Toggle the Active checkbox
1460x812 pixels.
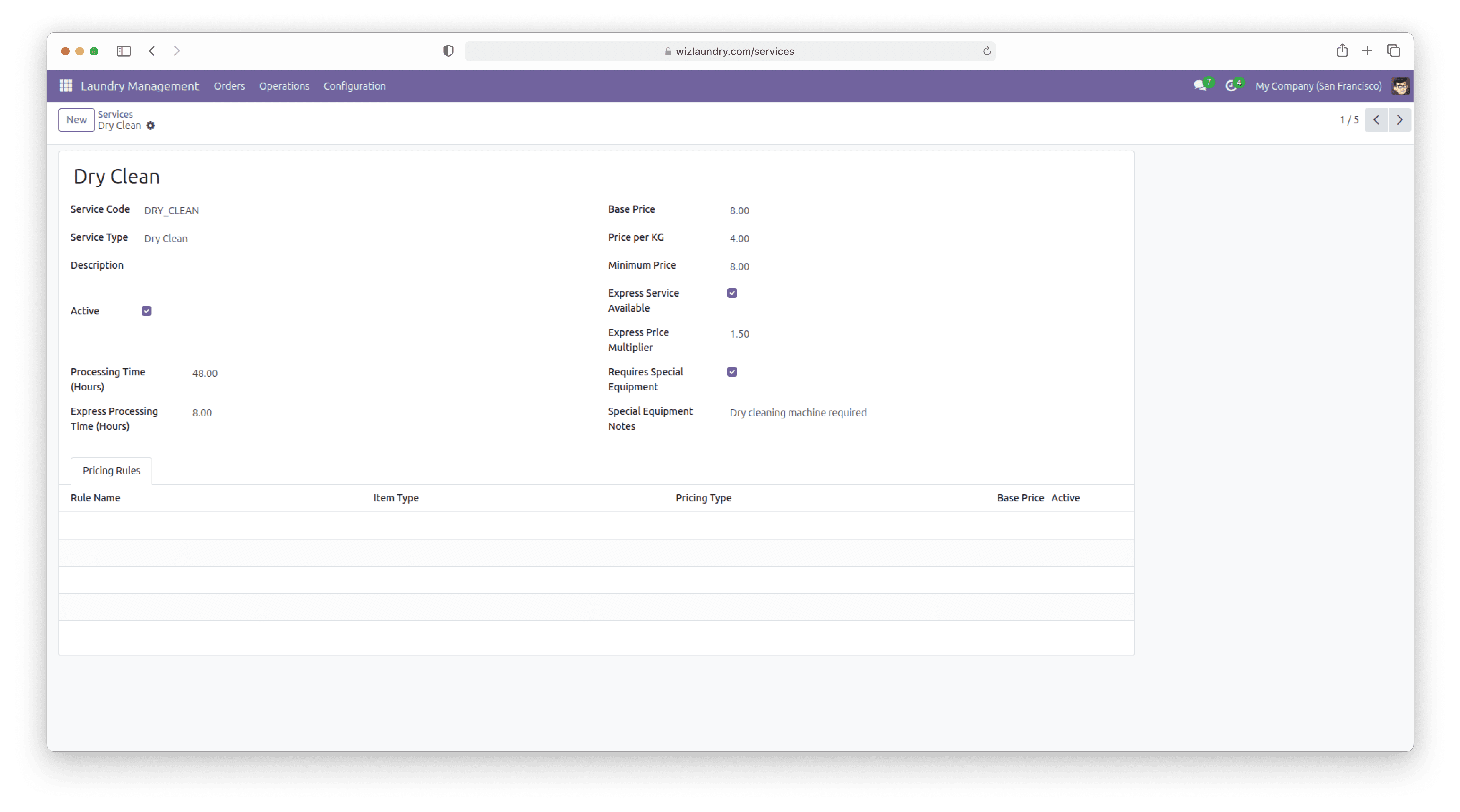(x=147, y=311)
